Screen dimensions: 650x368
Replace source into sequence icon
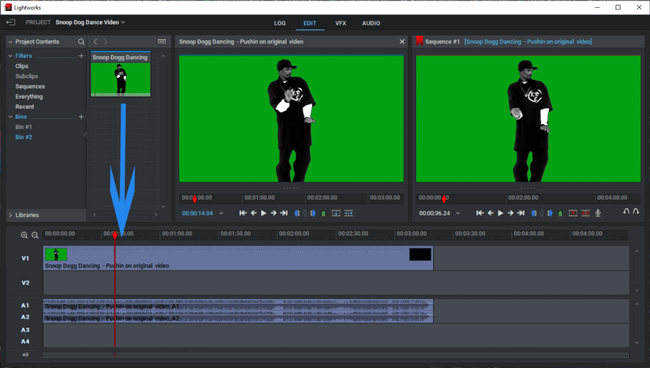click(x=336, y=213)
